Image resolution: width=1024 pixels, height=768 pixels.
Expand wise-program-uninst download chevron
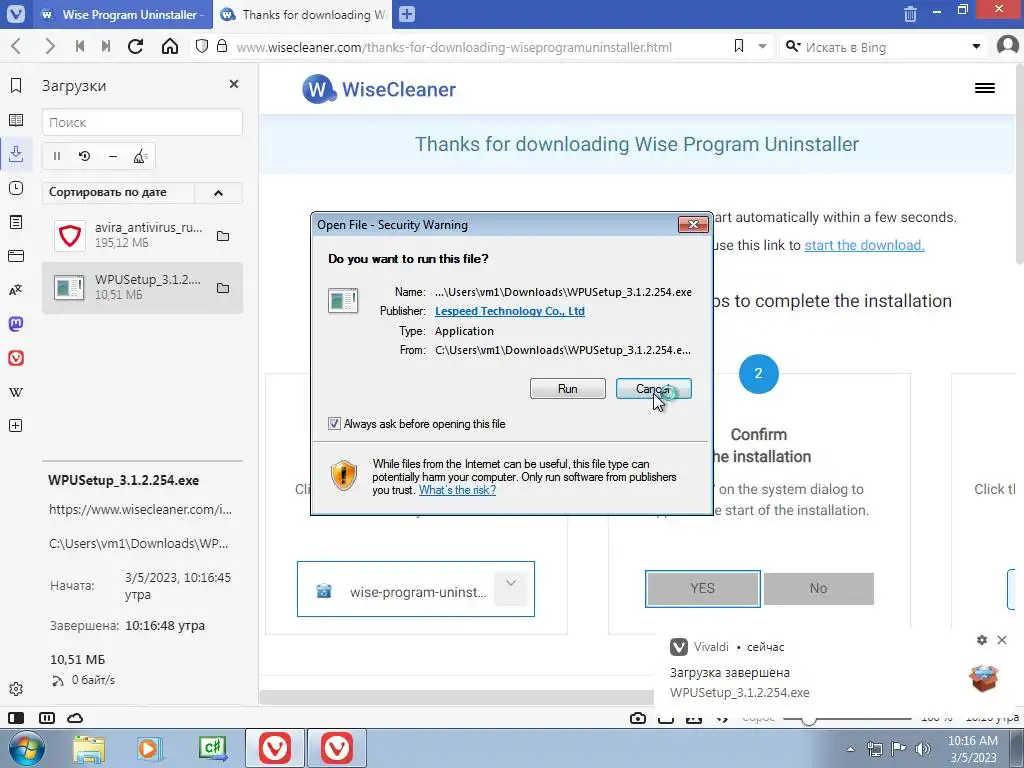coord(511,587)
